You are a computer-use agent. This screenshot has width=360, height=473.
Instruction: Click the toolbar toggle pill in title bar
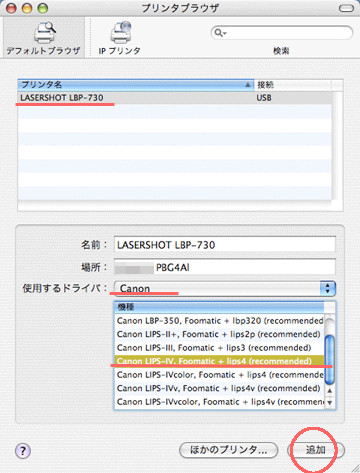[346, 8]
